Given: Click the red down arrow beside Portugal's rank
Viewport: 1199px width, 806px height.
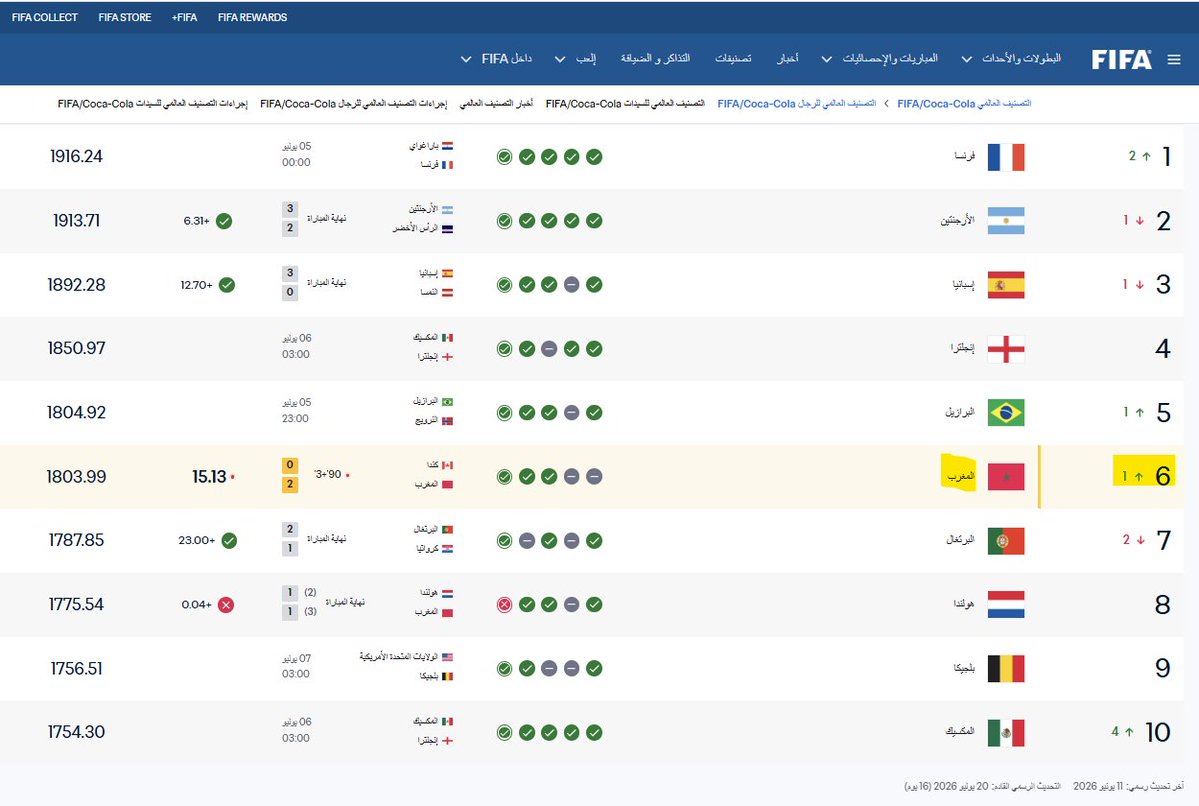Looking at the screenshot, I should [1140, 541].
